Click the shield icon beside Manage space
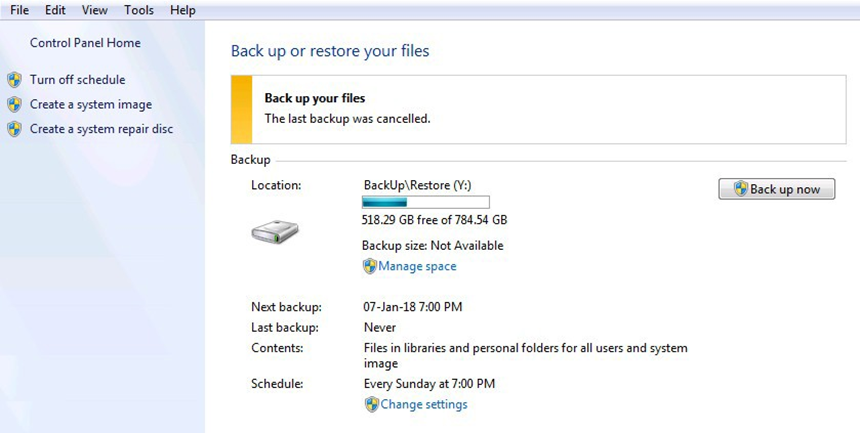The height and width of the screenshot is (433, 860). click(x=370, y=267)
